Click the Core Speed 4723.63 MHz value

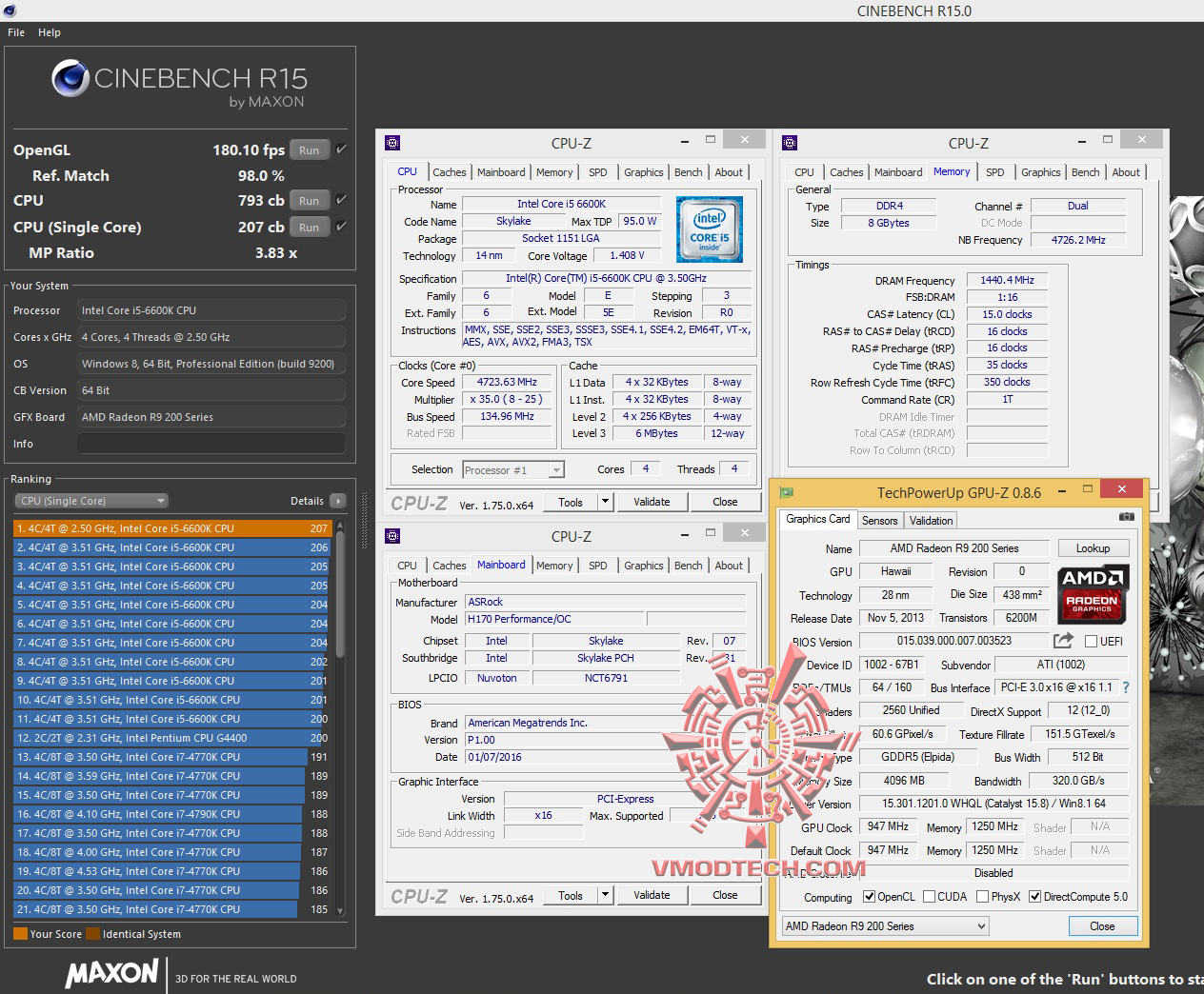pyautogui.click(x=507, y=382)
